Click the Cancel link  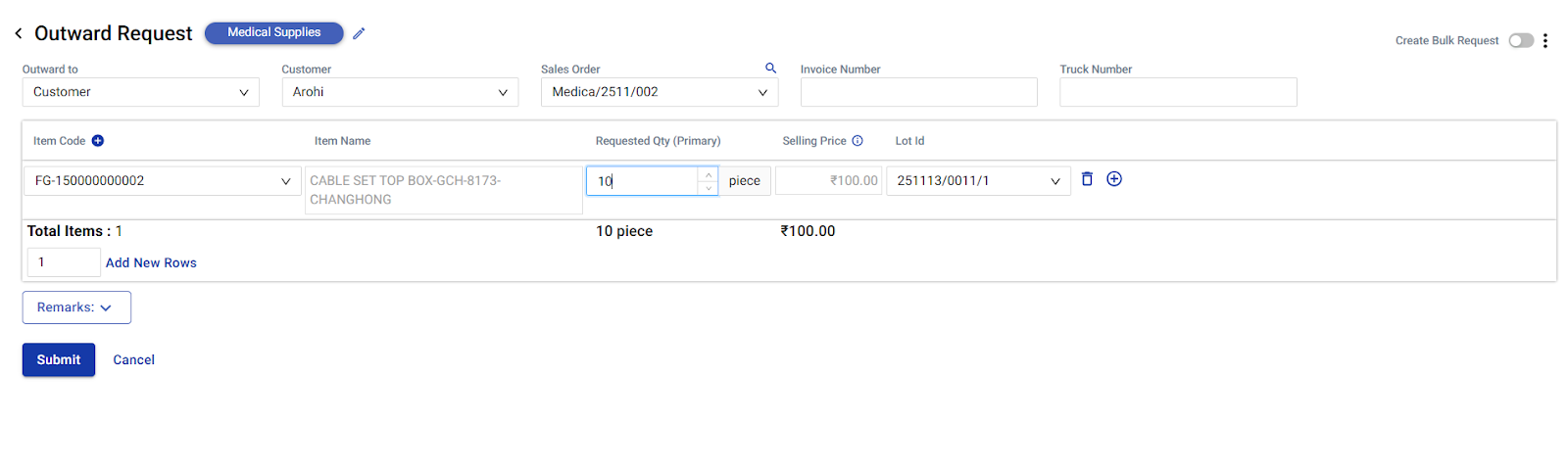(x=133, y=359)
